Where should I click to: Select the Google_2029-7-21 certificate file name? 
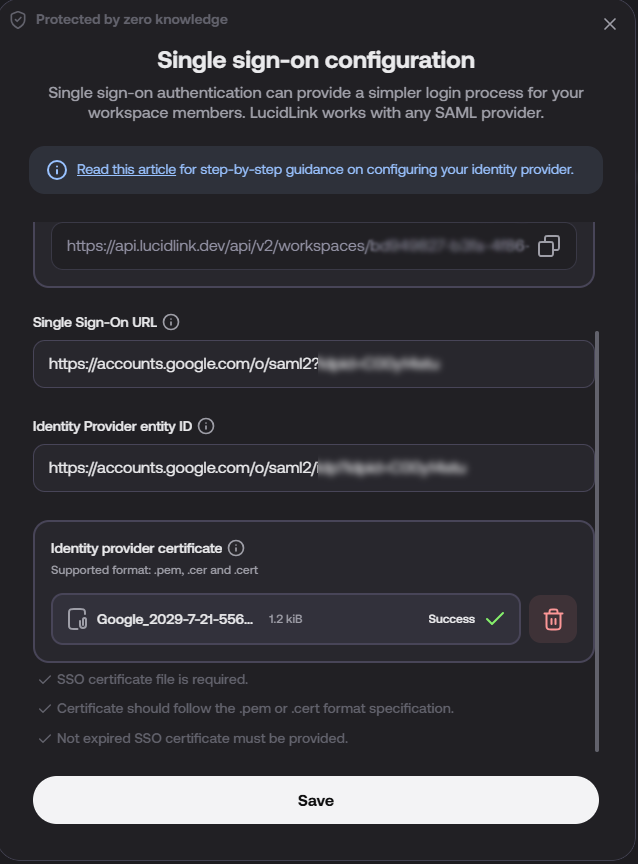[x=175, y=619]
